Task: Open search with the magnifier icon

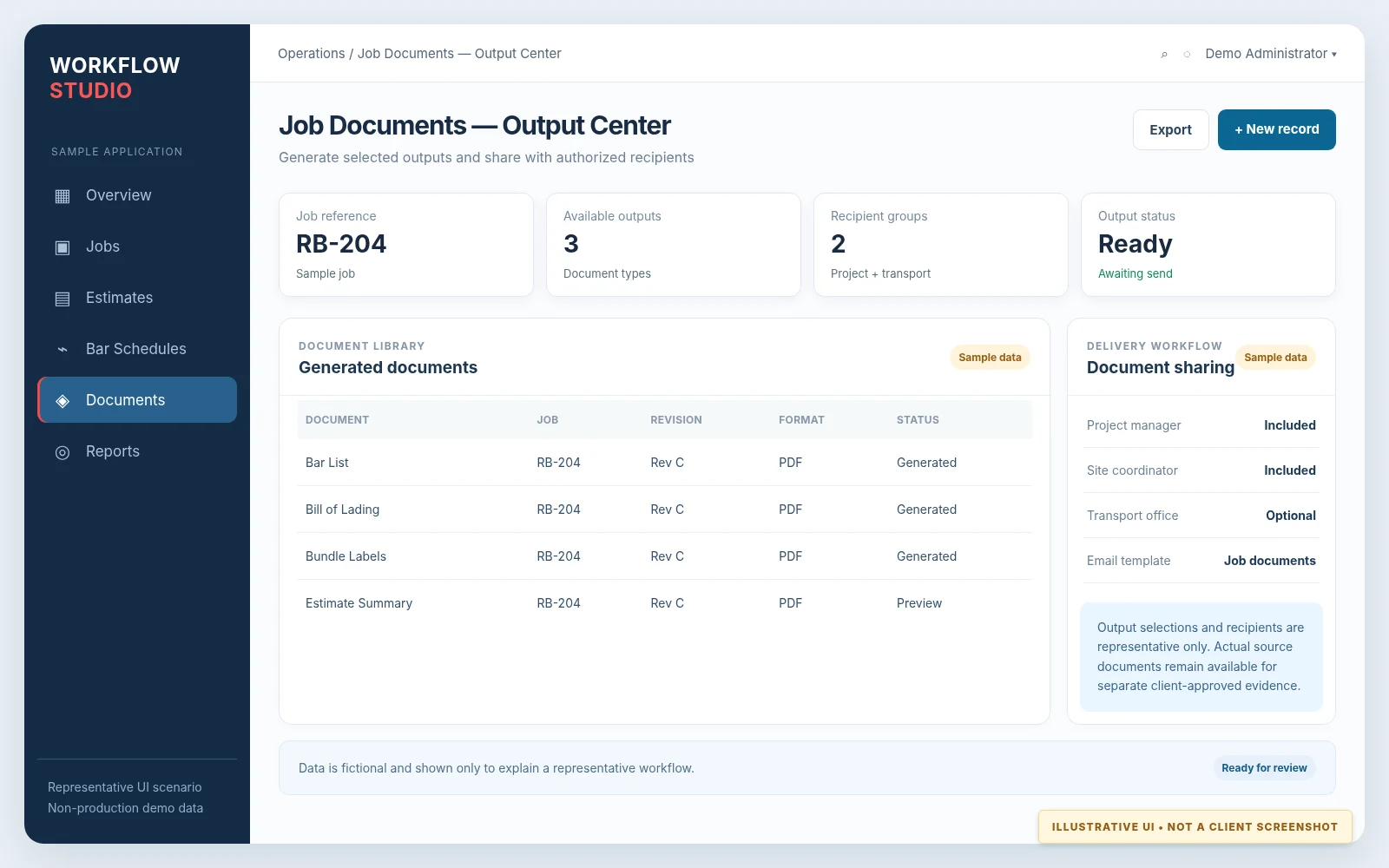Action: 1164,55
